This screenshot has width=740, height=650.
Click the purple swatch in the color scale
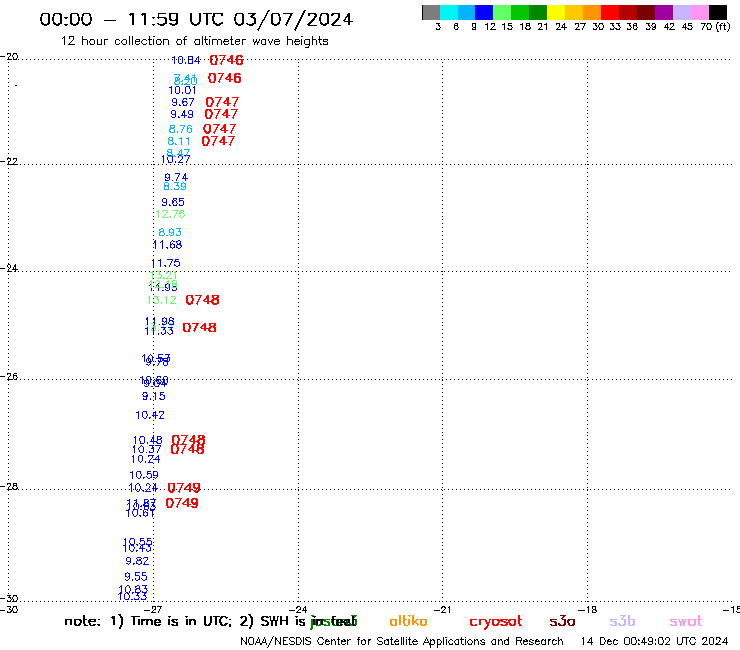664,12
